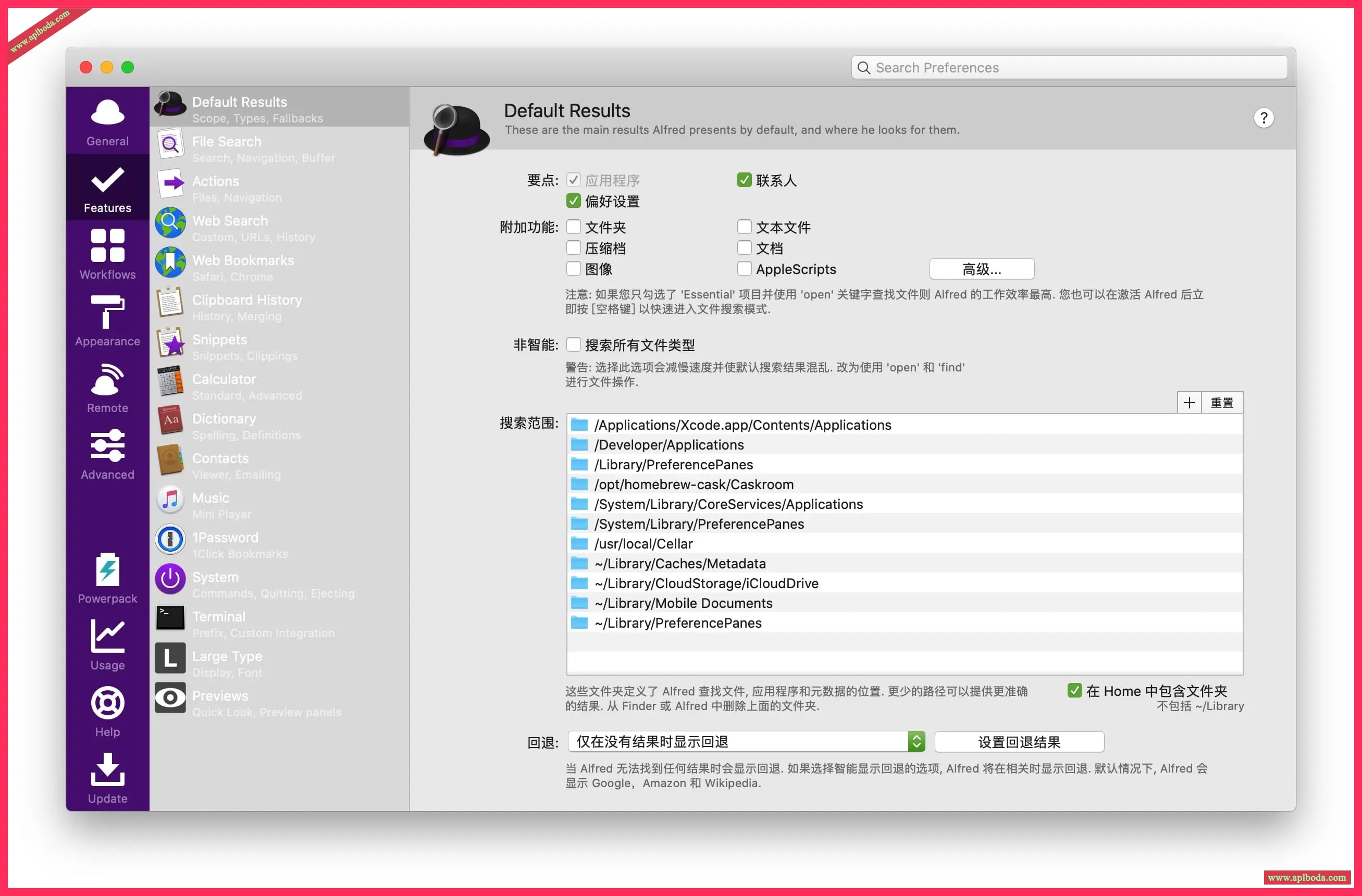Select the ~/Library/Caches/Metadata row
Screen dimensions: 1362x896
click(x=904, y=564)
